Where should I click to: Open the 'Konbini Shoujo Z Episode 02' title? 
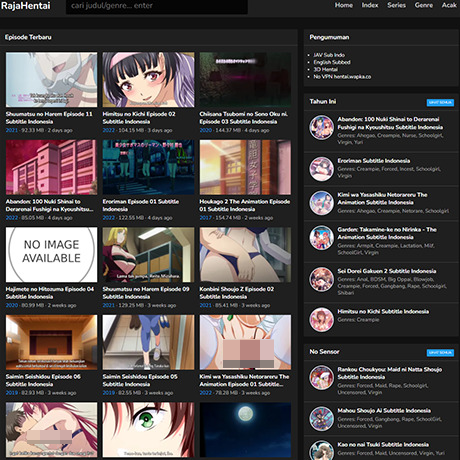pos(237,293)
